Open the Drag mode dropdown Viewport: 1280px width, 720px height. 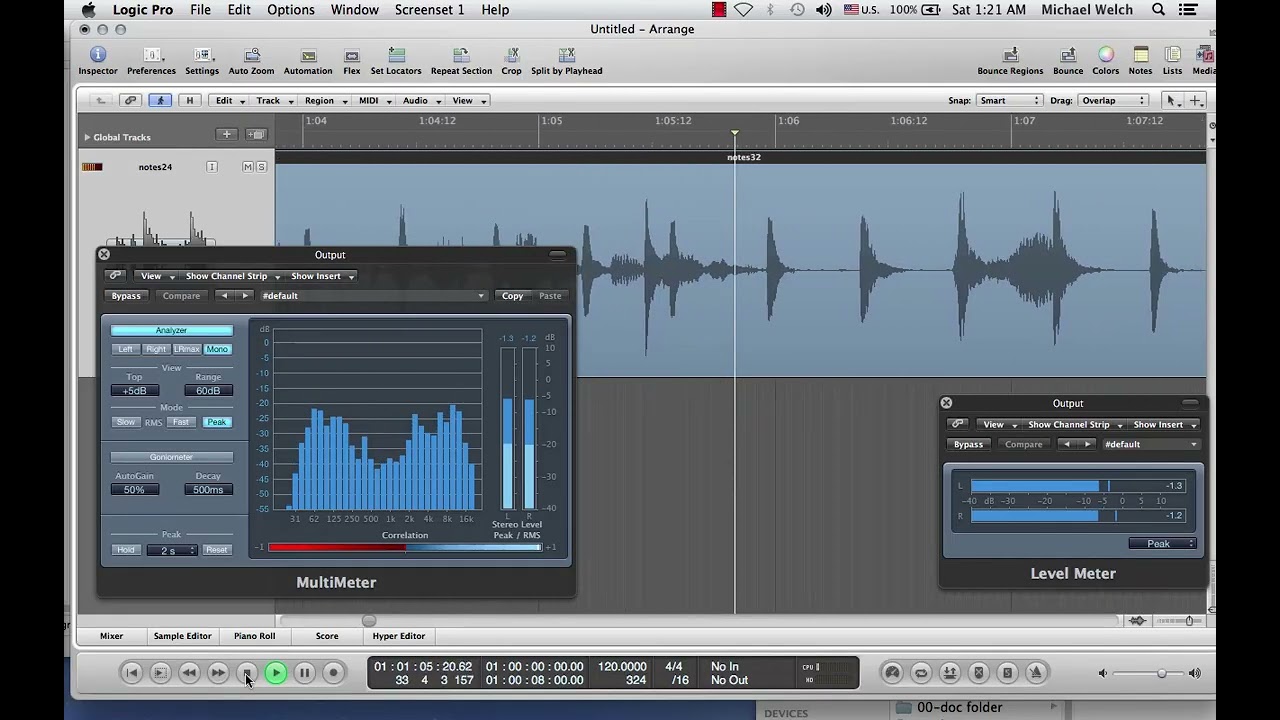tap(1114, 100)
